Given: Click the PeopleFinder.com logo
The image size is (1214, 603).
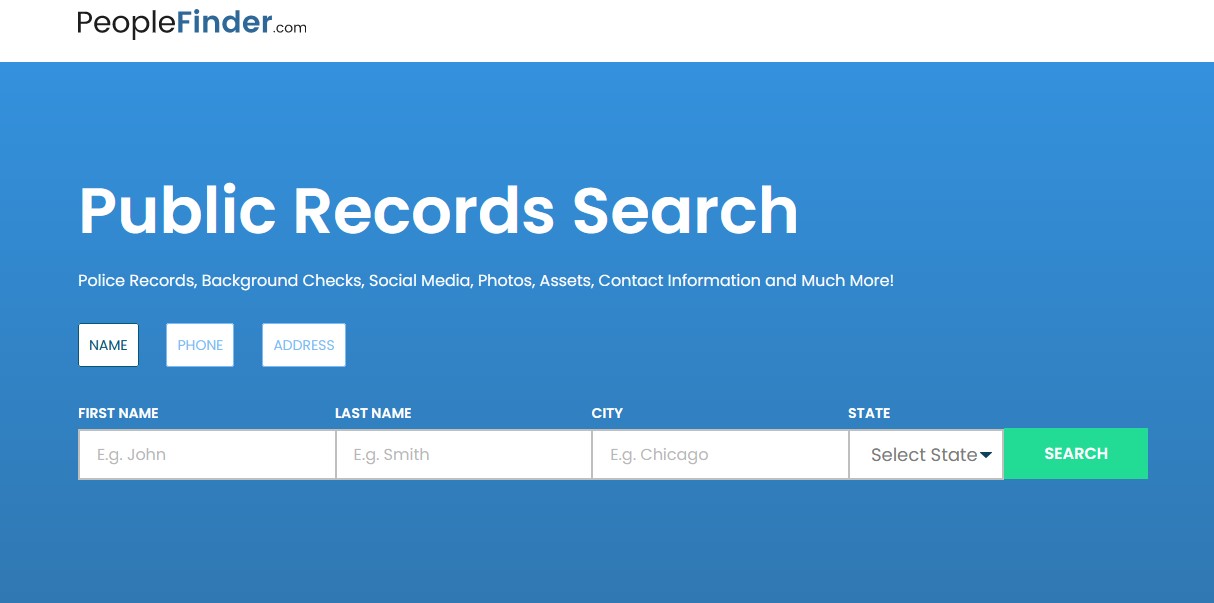Looking at the screenshot, I should [191, 23].
